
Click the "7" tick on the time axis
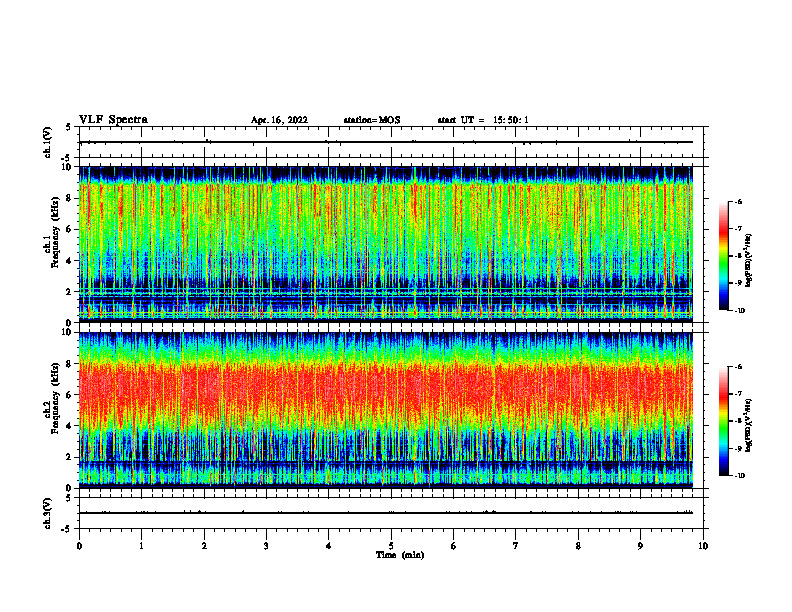[x=516, y=546]
